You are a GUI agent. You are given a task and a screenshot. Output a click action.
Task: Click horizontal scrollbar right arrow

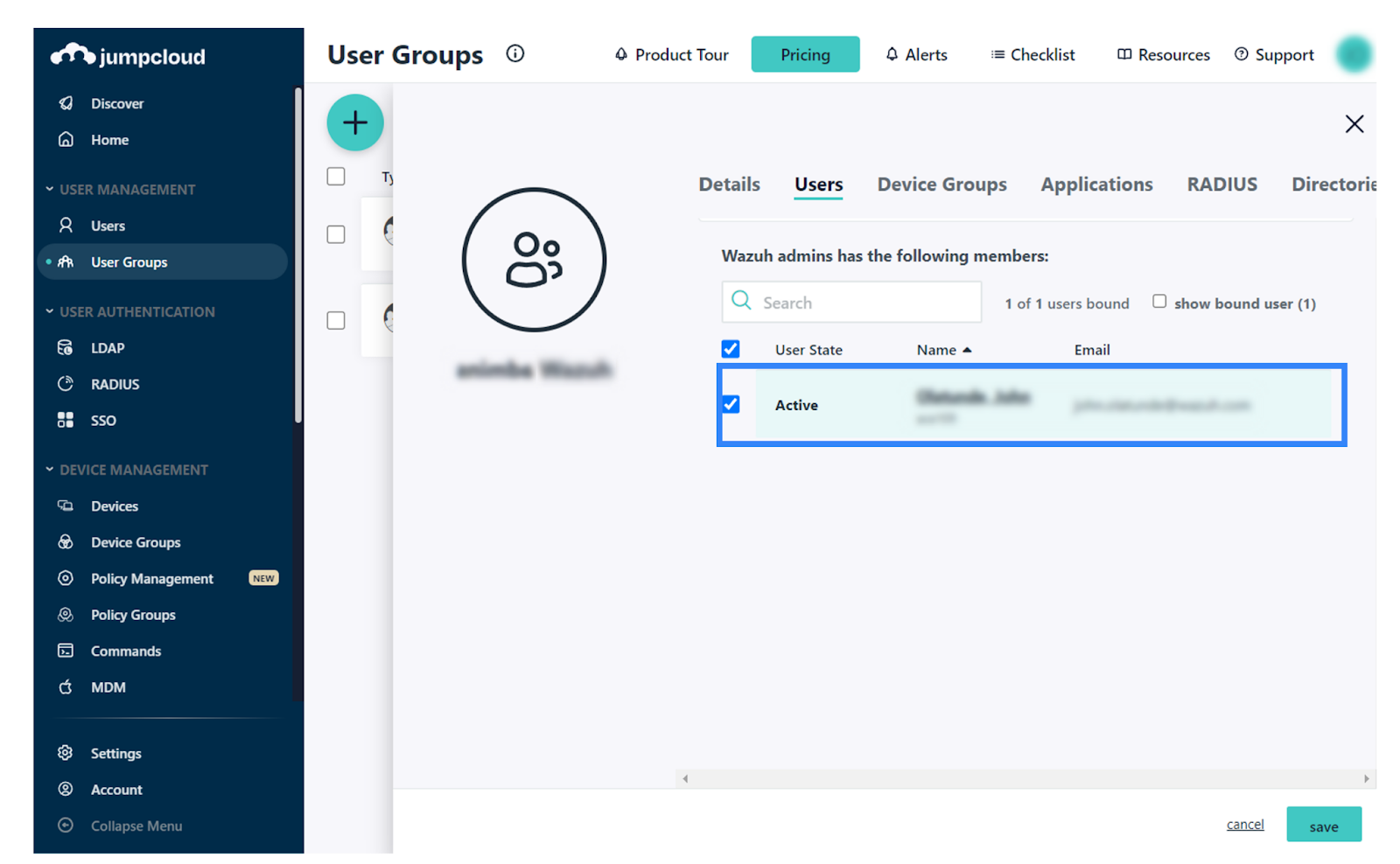click(x=1366, y=778)
